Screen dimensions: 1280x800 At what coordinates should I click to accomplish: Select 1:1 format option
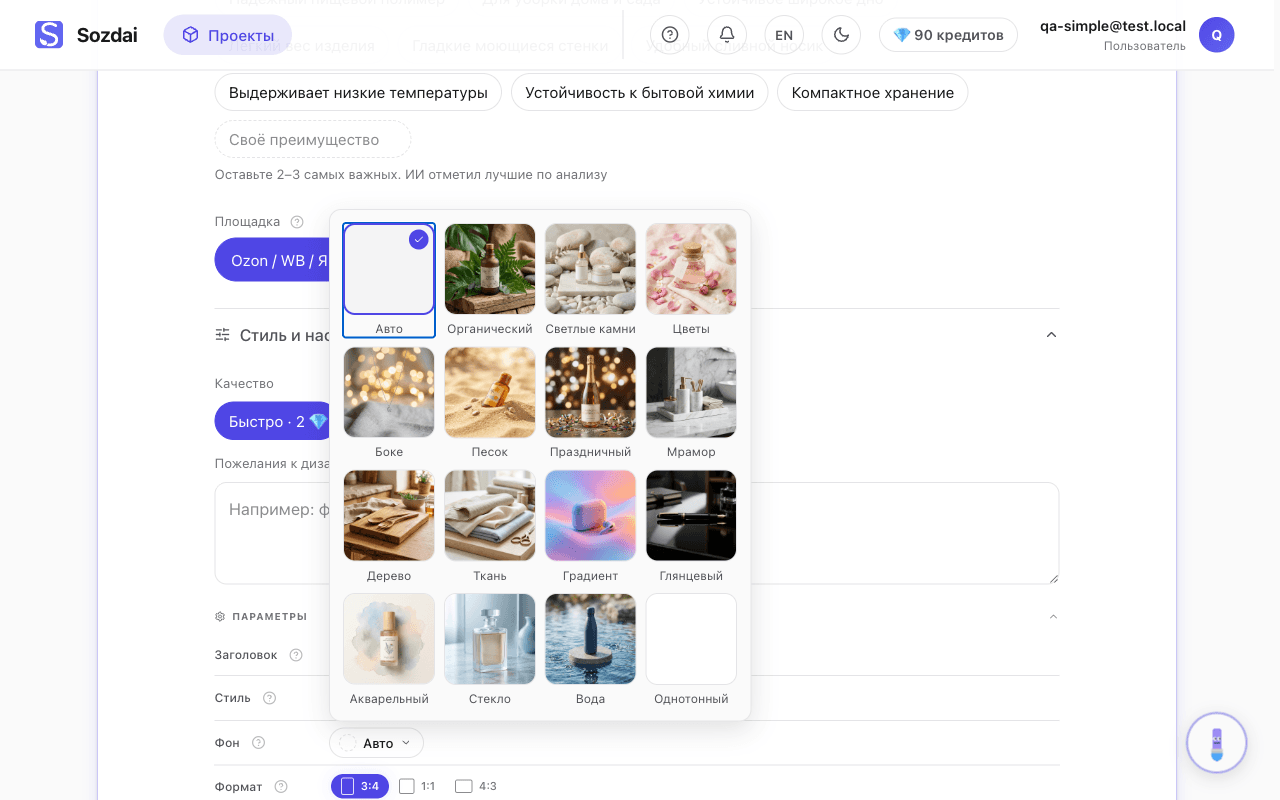pos(417,787)
